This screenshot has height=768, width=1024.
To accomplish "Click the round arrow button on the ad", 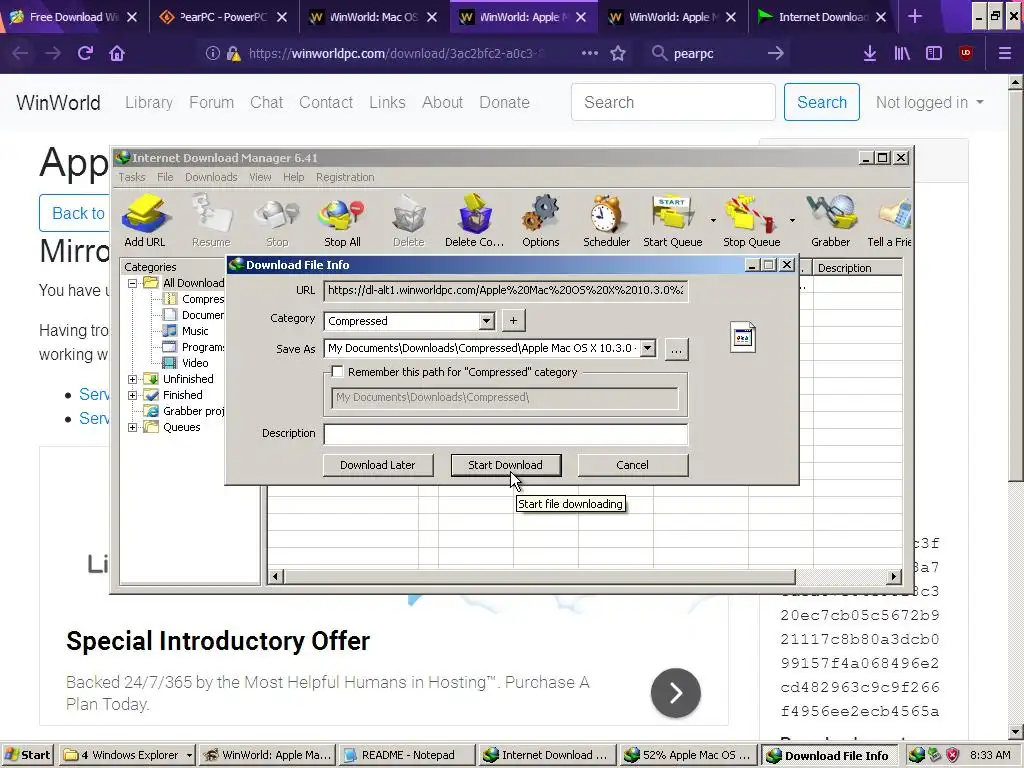I will (676, 693).
